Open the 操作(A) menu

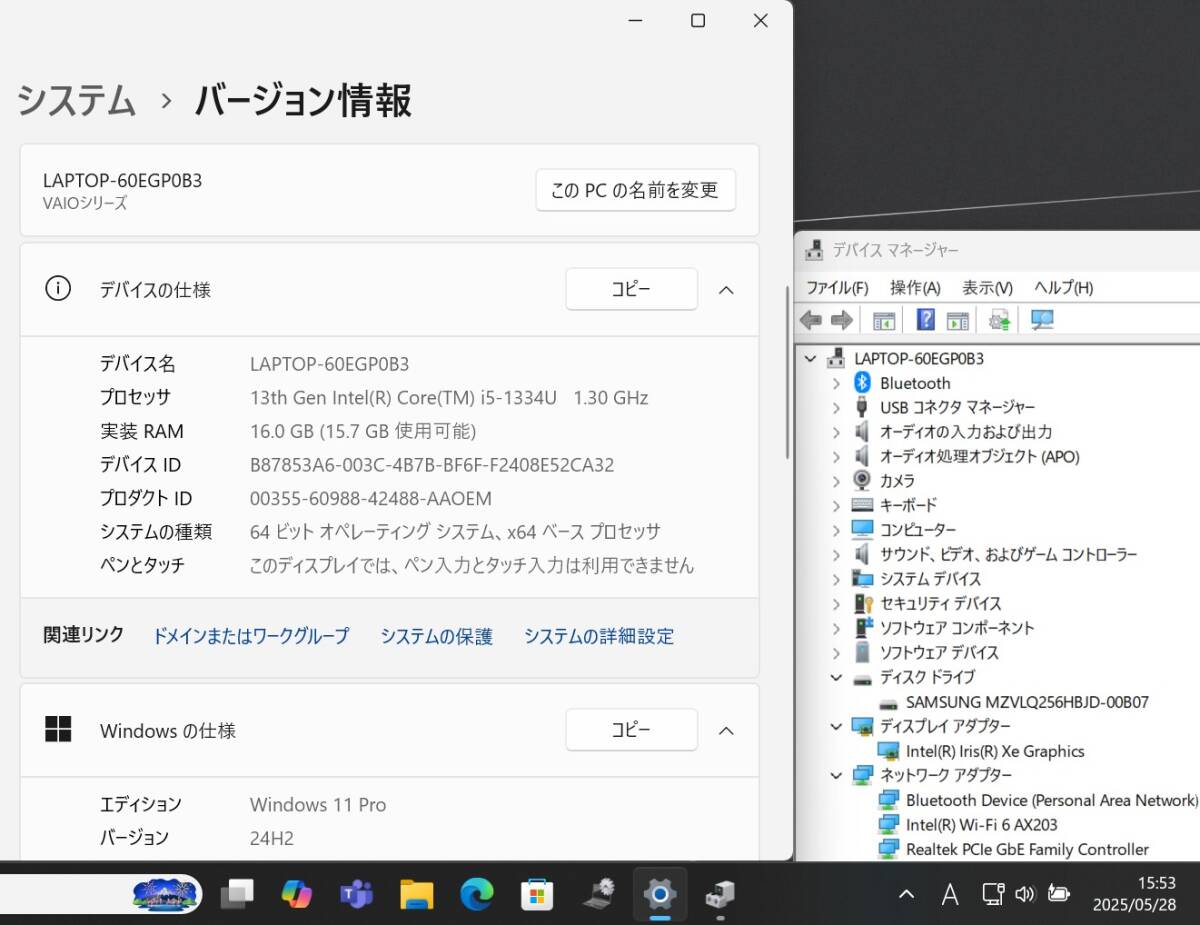click(915, 288)
